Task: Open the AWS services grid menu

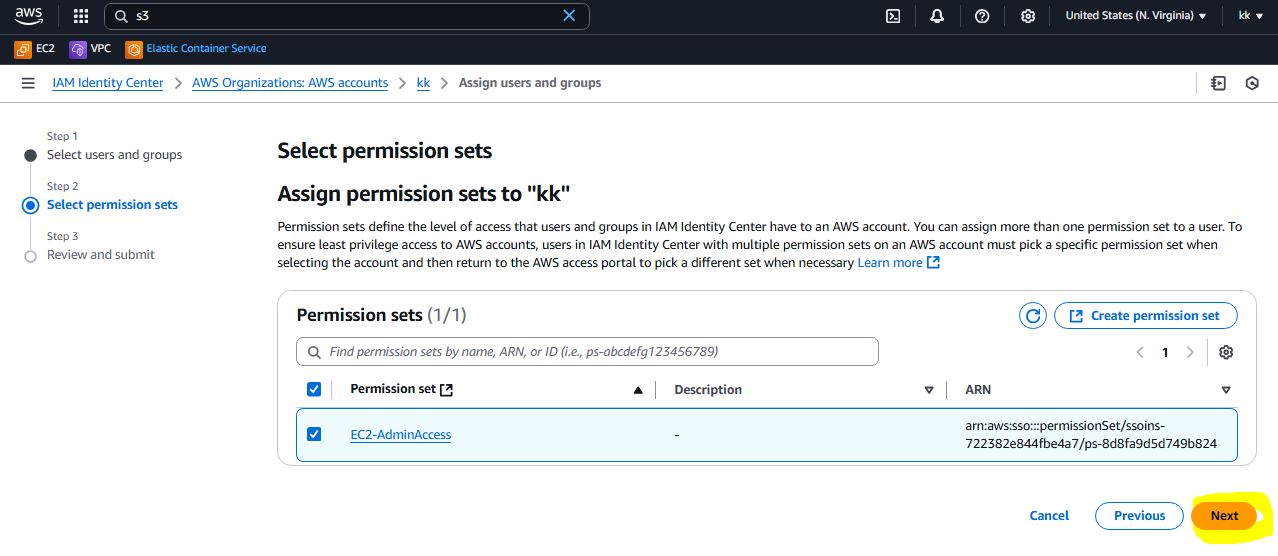Action: [81, 16]
